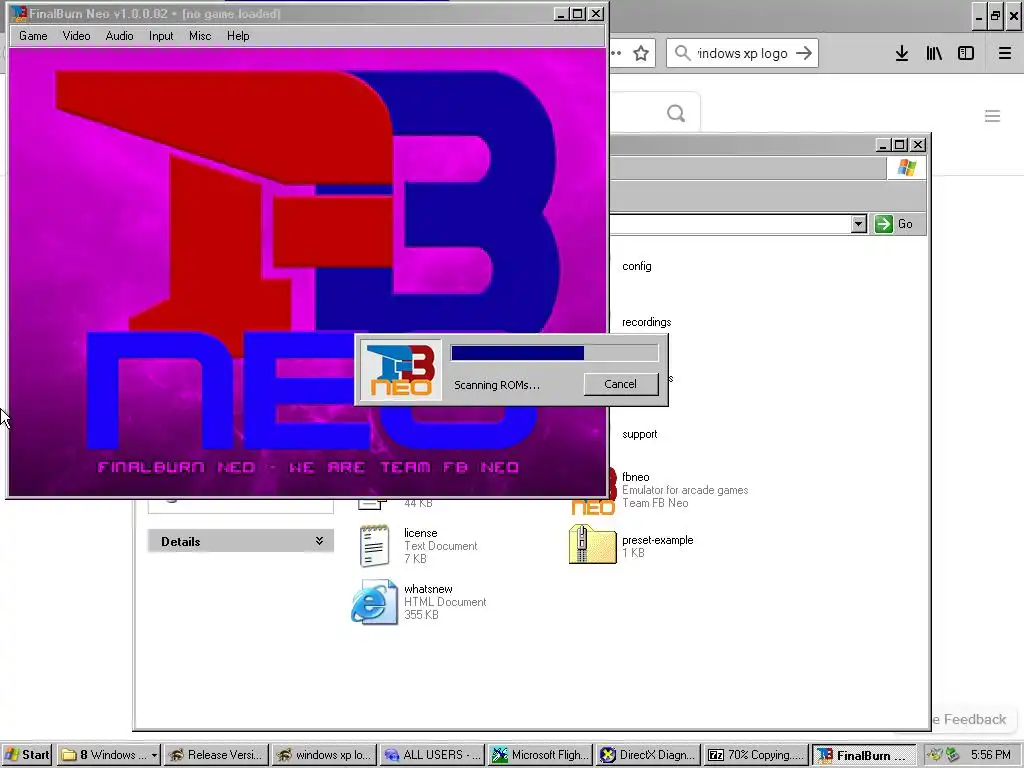
Task: Bookmark page with the browser star icon
Action: point(641,54)
